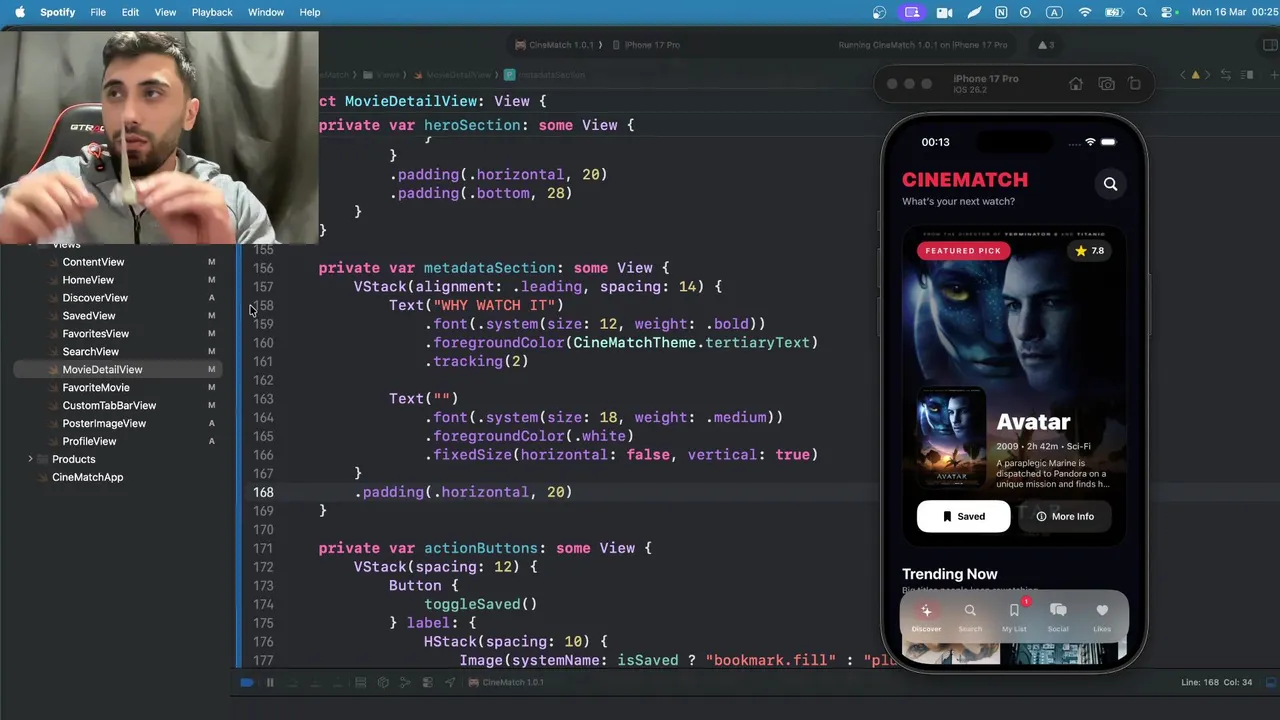Tap the 7.8 star rating badge

(x=1090, y=251)
